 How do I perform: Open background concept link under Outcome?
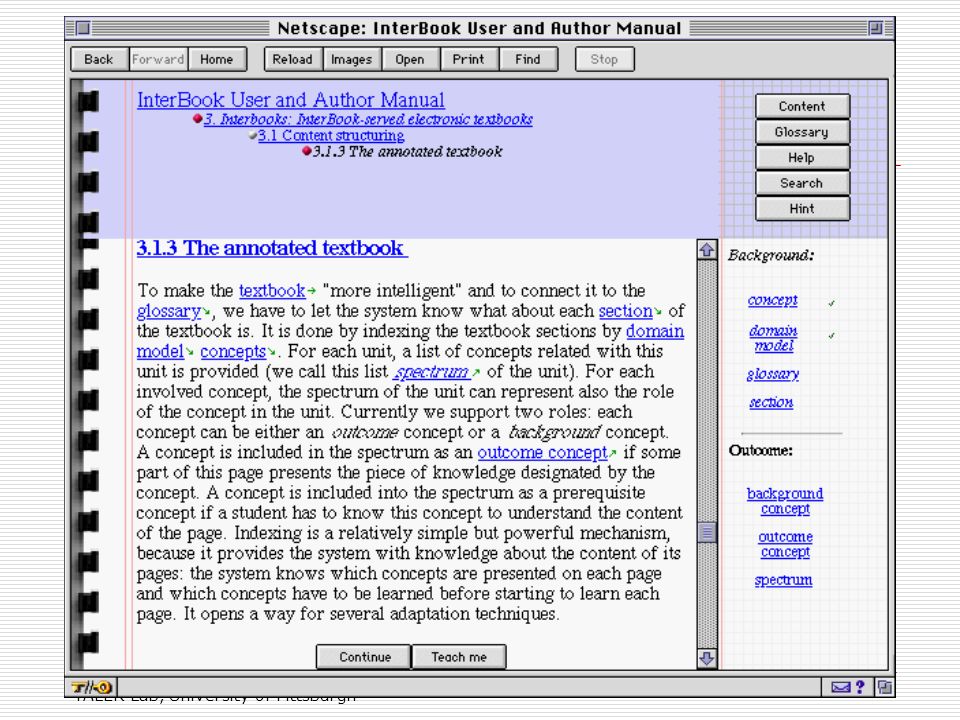[x=785, y=501]
